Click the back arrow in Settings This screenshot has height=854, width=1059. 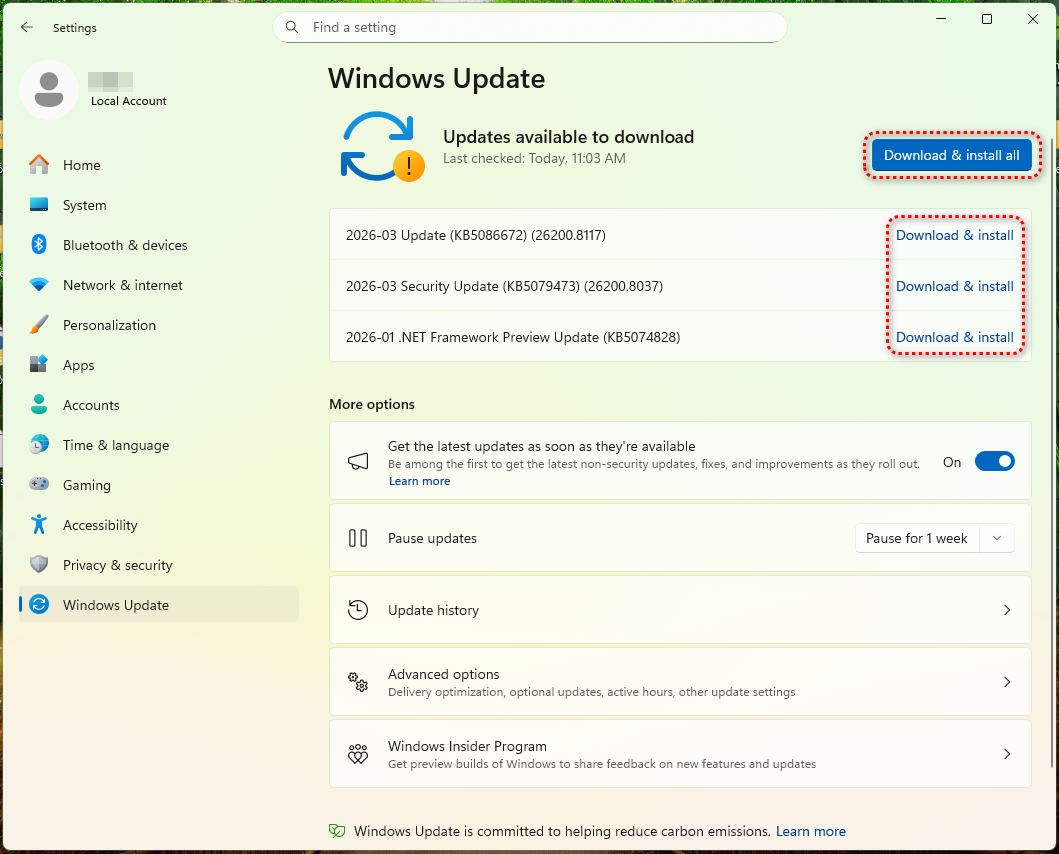pos(27,28)
